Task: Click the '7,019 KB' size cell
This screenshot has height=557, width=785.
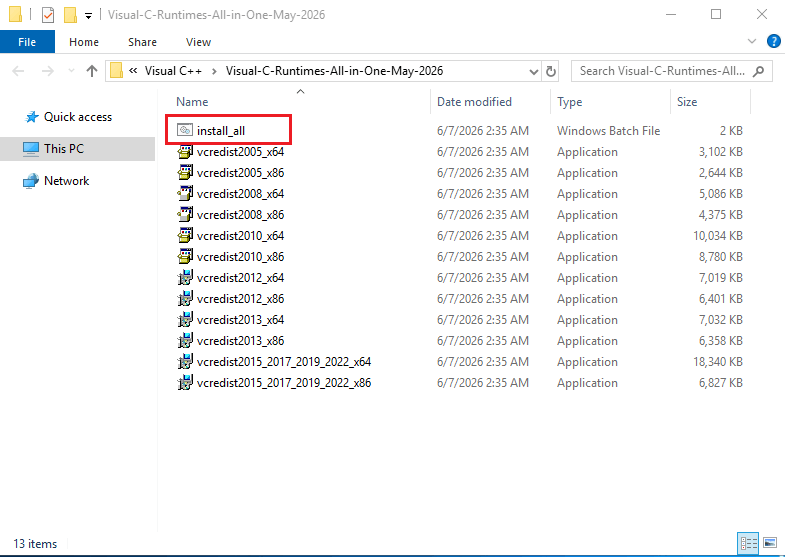Action: (x=721, y=278)
